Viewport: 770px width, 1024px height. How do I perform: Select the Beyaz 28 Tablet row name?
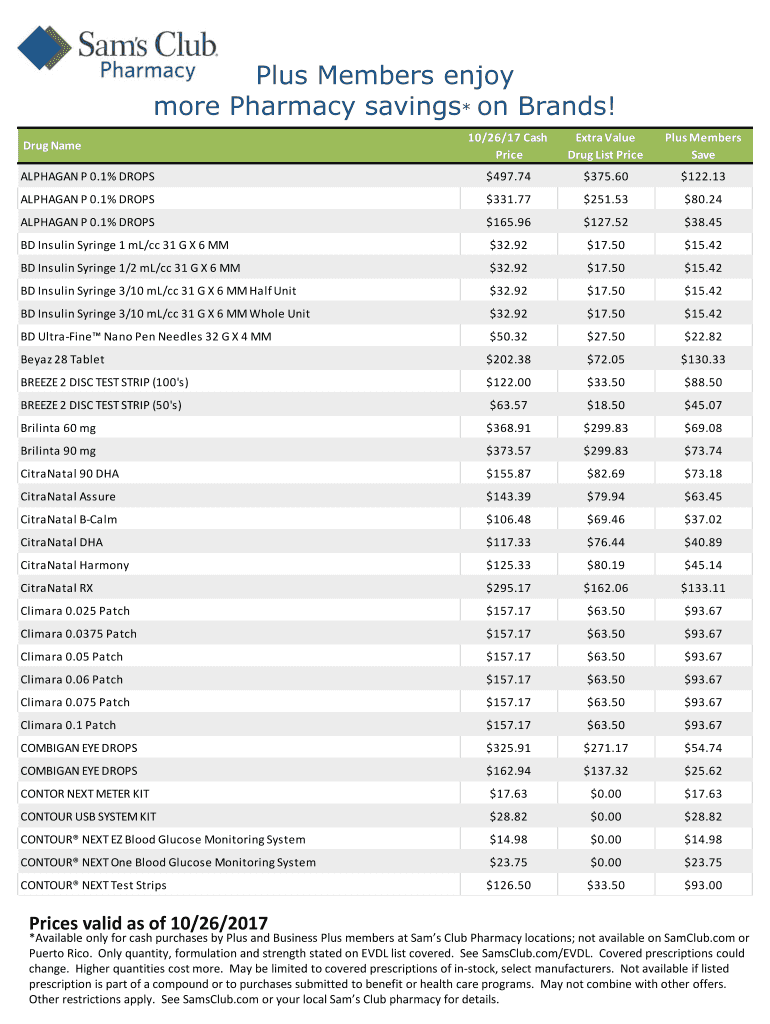click(x=62, y=359)
